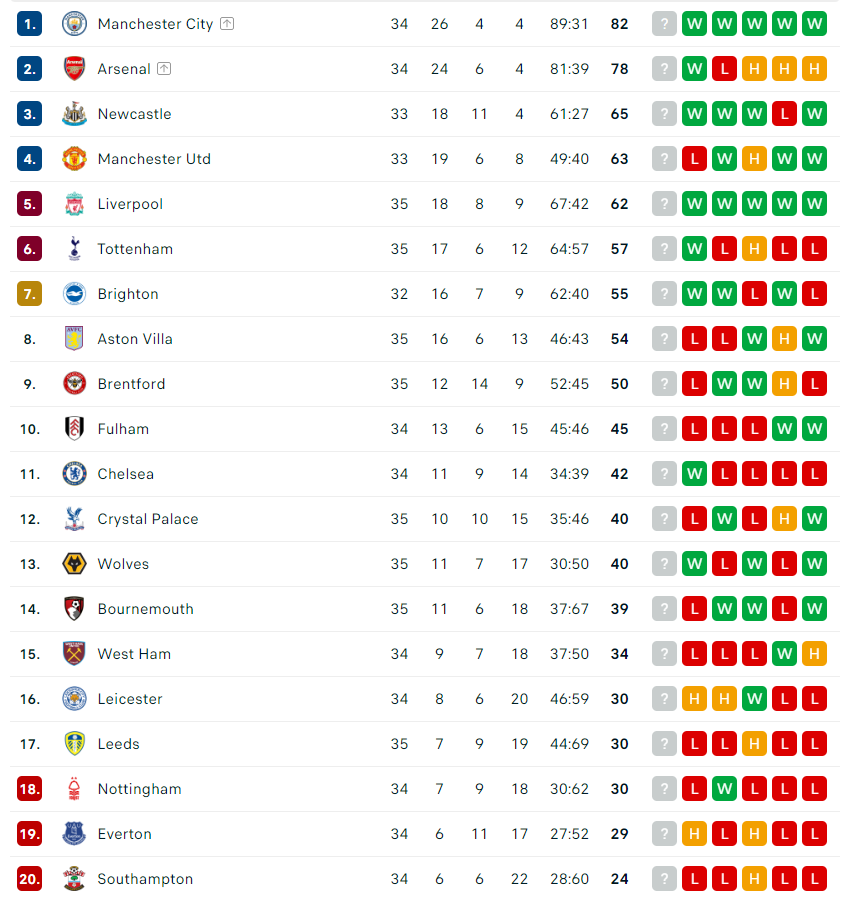This screenshot has width=845, height=899.
Task: Open the Brighton team page link
Action: click(128, 294)
